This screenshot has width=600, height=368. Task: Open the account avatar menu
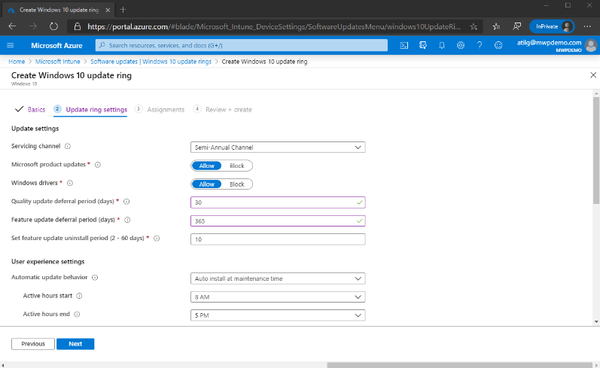[x=591, y=46]
